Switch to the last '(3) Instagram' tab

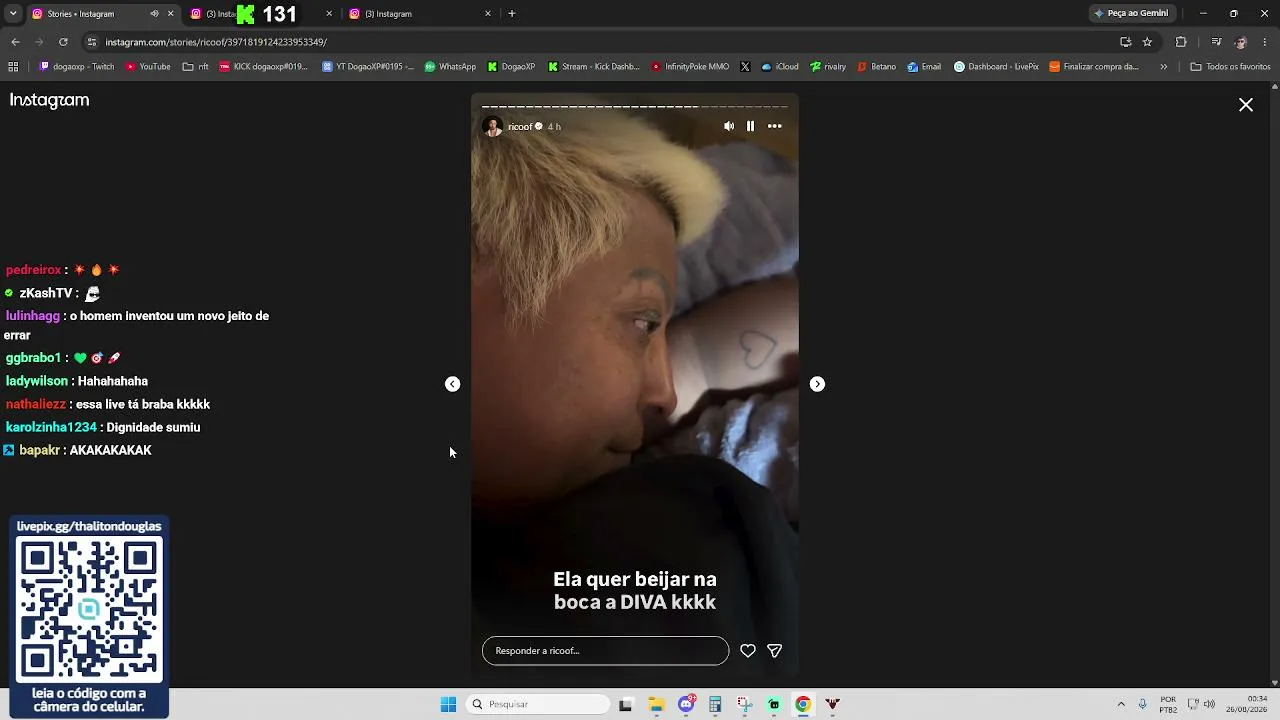(420, 14)
